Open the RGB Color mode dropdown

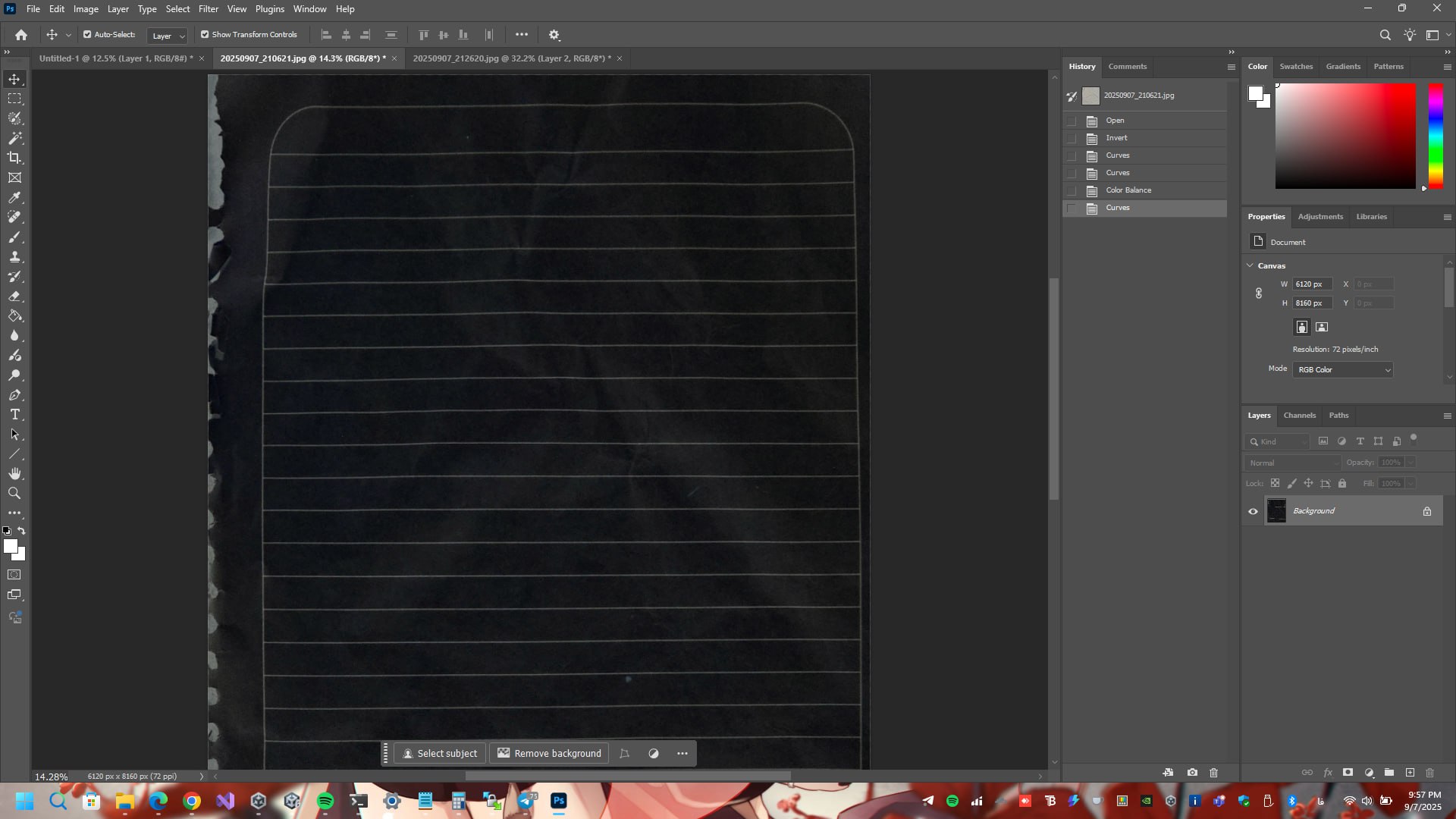[x=1342, y=370]
